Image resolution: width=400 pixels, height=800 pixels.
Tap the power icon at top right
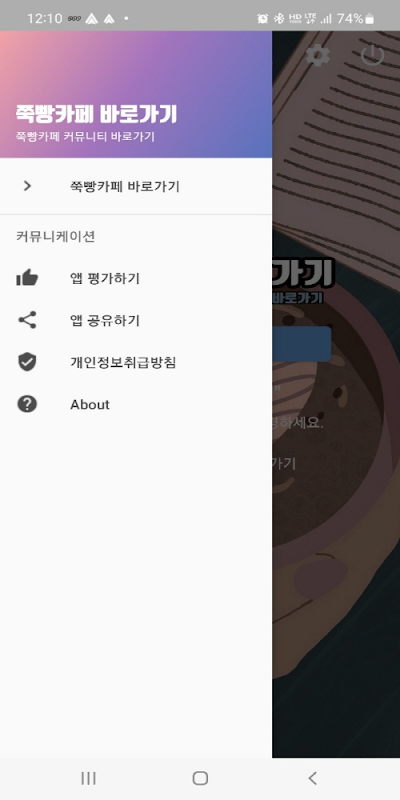click(372, 55)
